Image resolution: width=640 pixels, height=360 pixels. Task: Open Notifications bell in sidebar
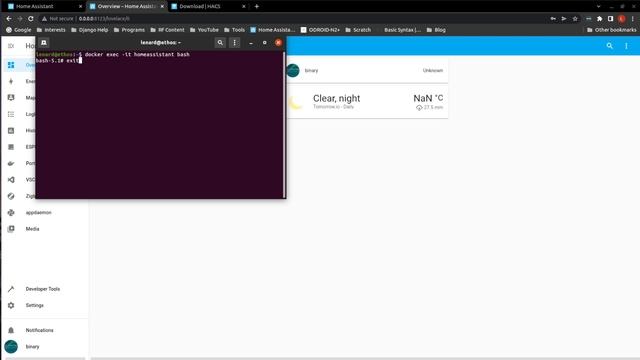tap(11, 330)
